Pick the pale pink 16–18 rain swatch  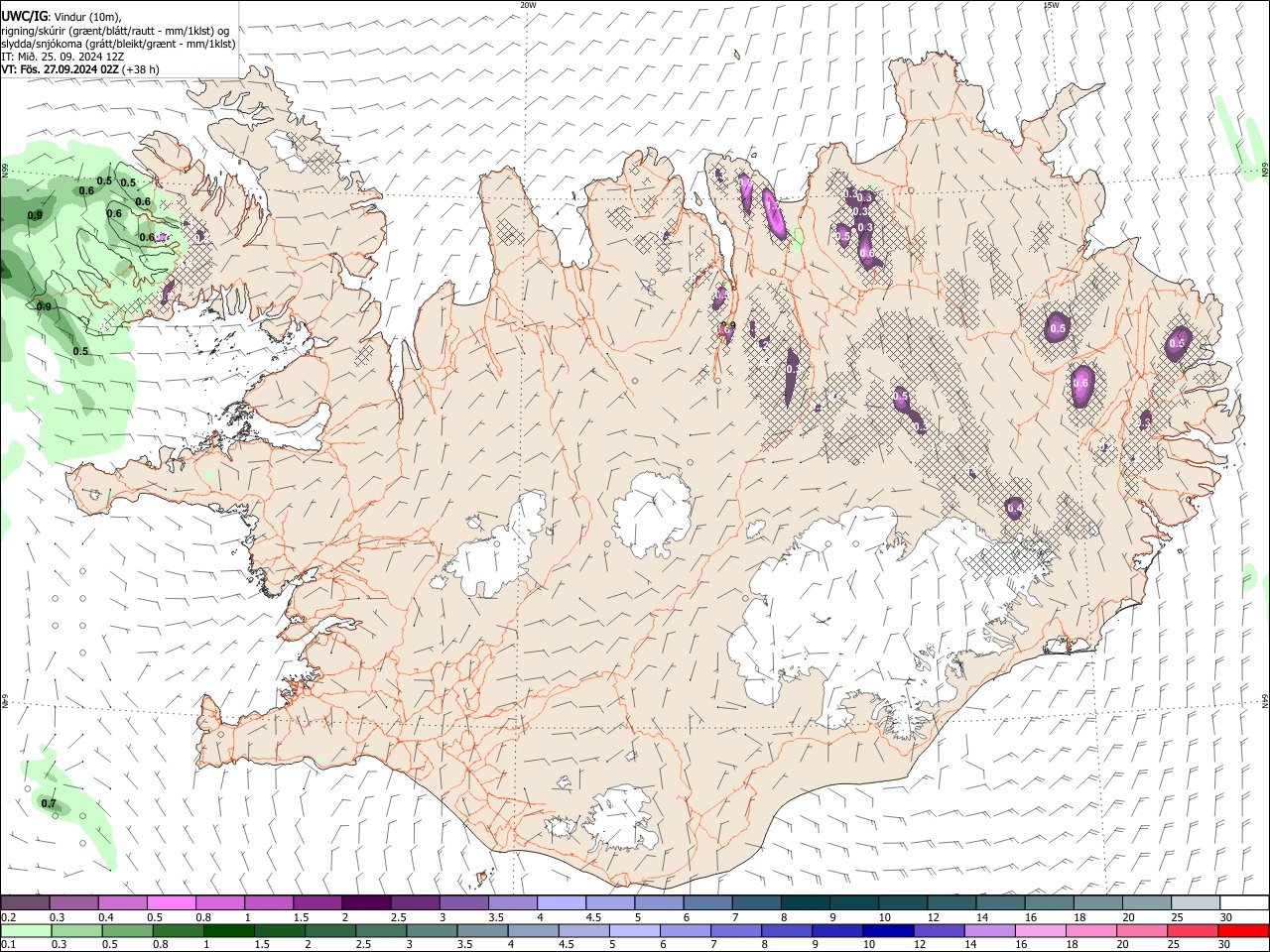(1041, 930)
